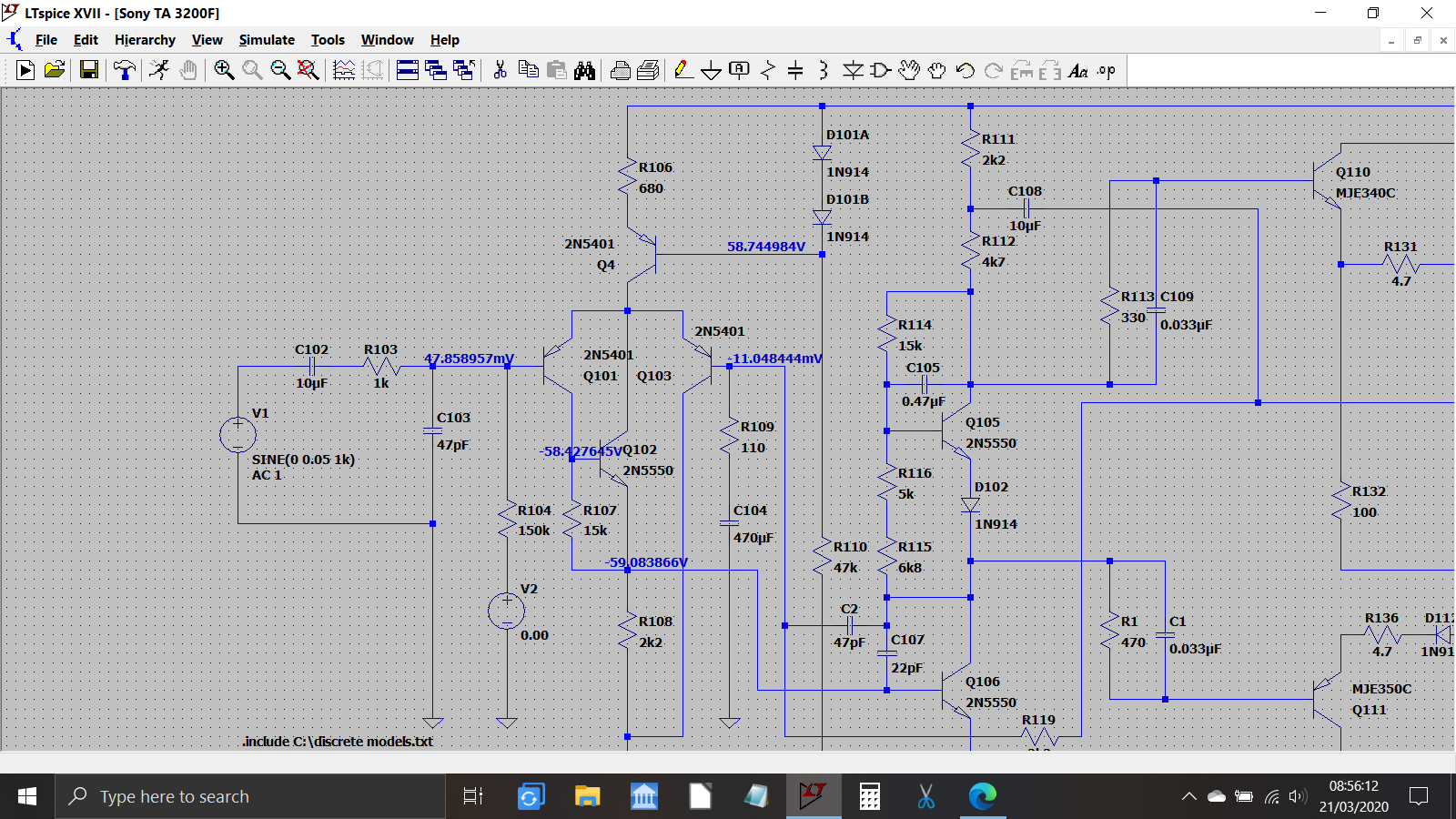The image size is (1456, 819).
Task: Click the autorange waveform plot icon
Action: click(344, 70)
